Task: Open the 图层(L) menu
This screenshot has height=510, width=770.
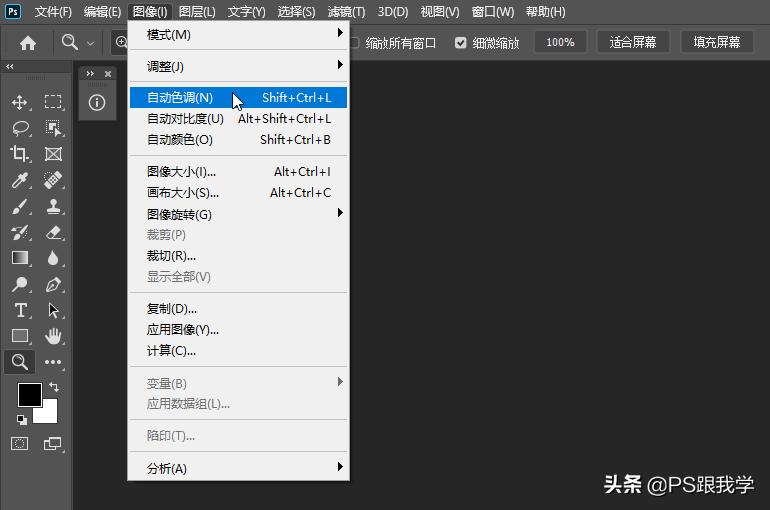Action: pyautogui.click(x=197, y=11)
